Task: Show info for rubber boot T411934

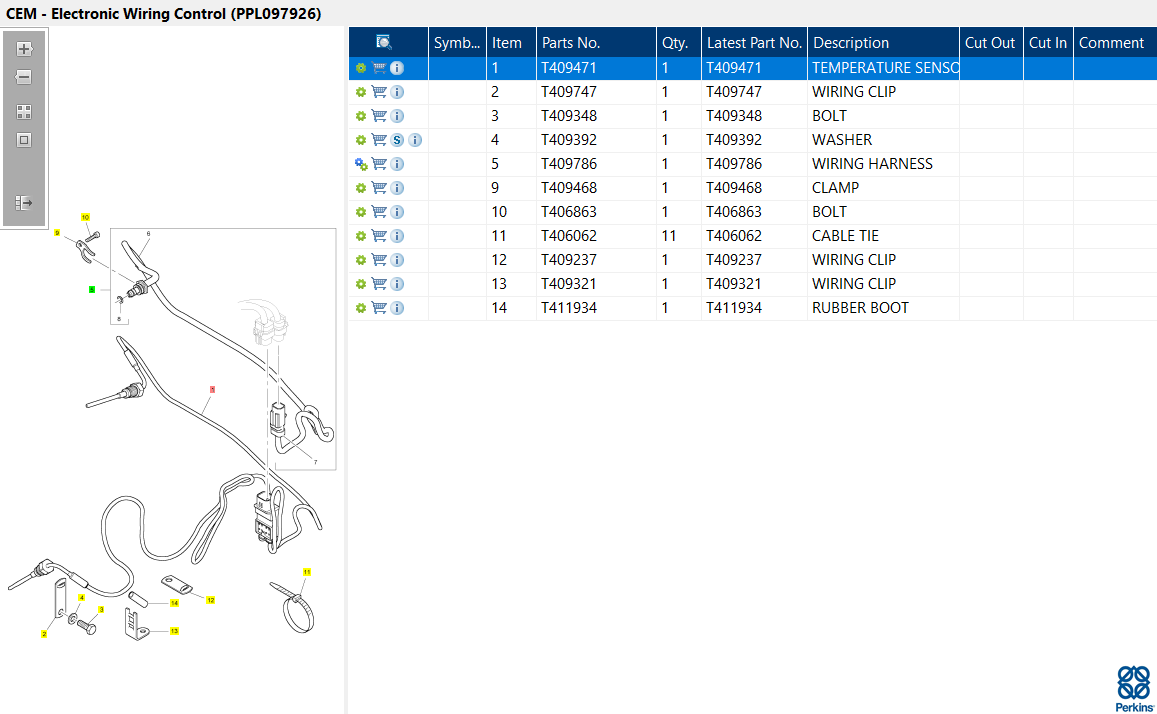Action: pyautogui.click(x=397, y=308)
